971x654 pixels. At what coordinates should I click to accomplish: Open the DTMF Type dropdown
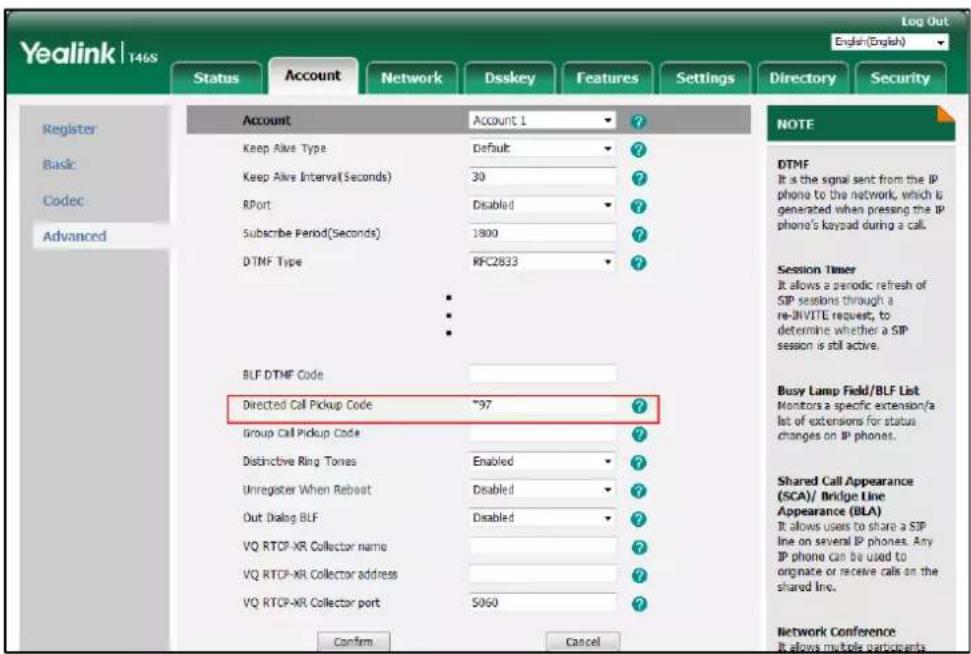click(542, 262)
